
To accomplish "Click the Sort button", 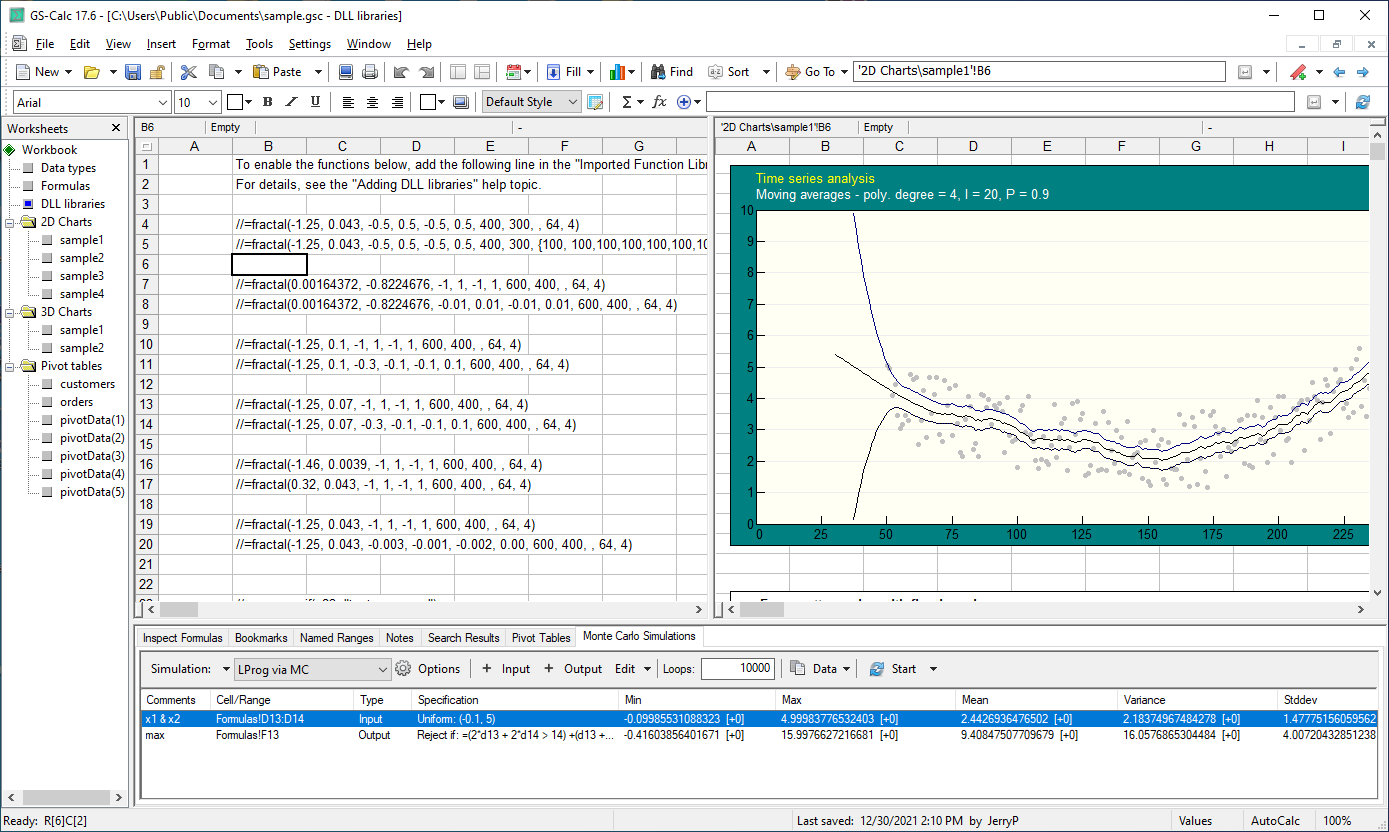I will [x=729, y=72].
